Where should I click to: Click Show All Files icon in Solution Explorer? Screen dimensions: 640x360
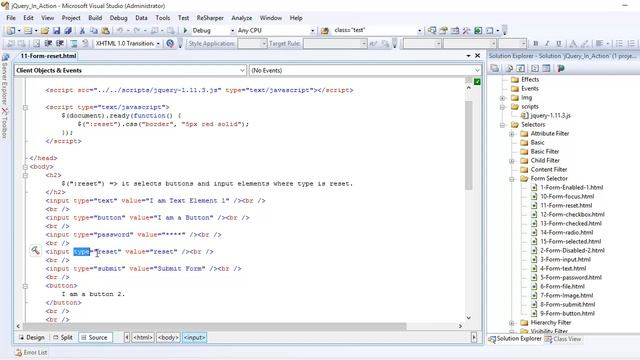tap(509, 68)
